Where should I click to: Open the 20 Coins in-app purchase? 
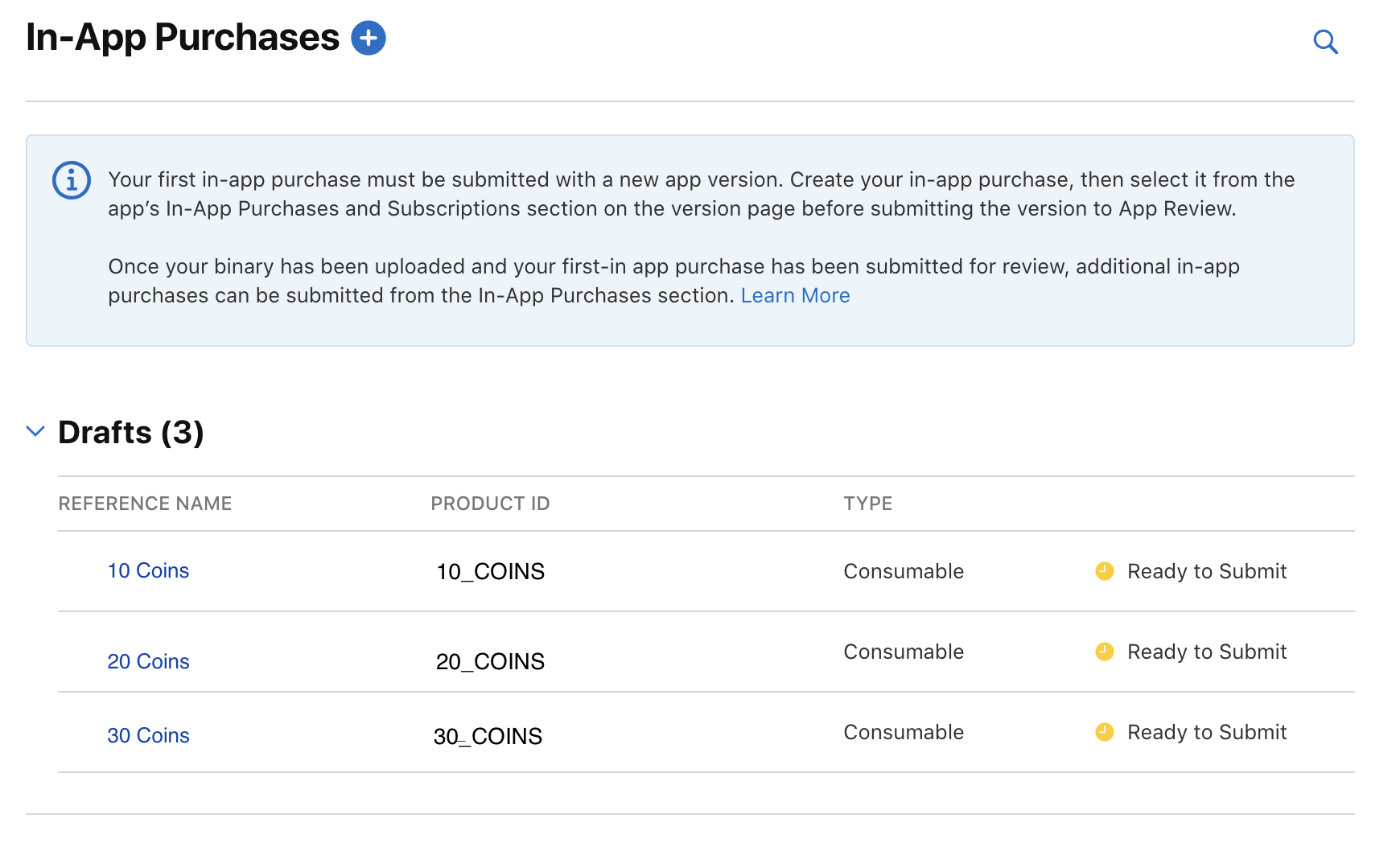148,661
